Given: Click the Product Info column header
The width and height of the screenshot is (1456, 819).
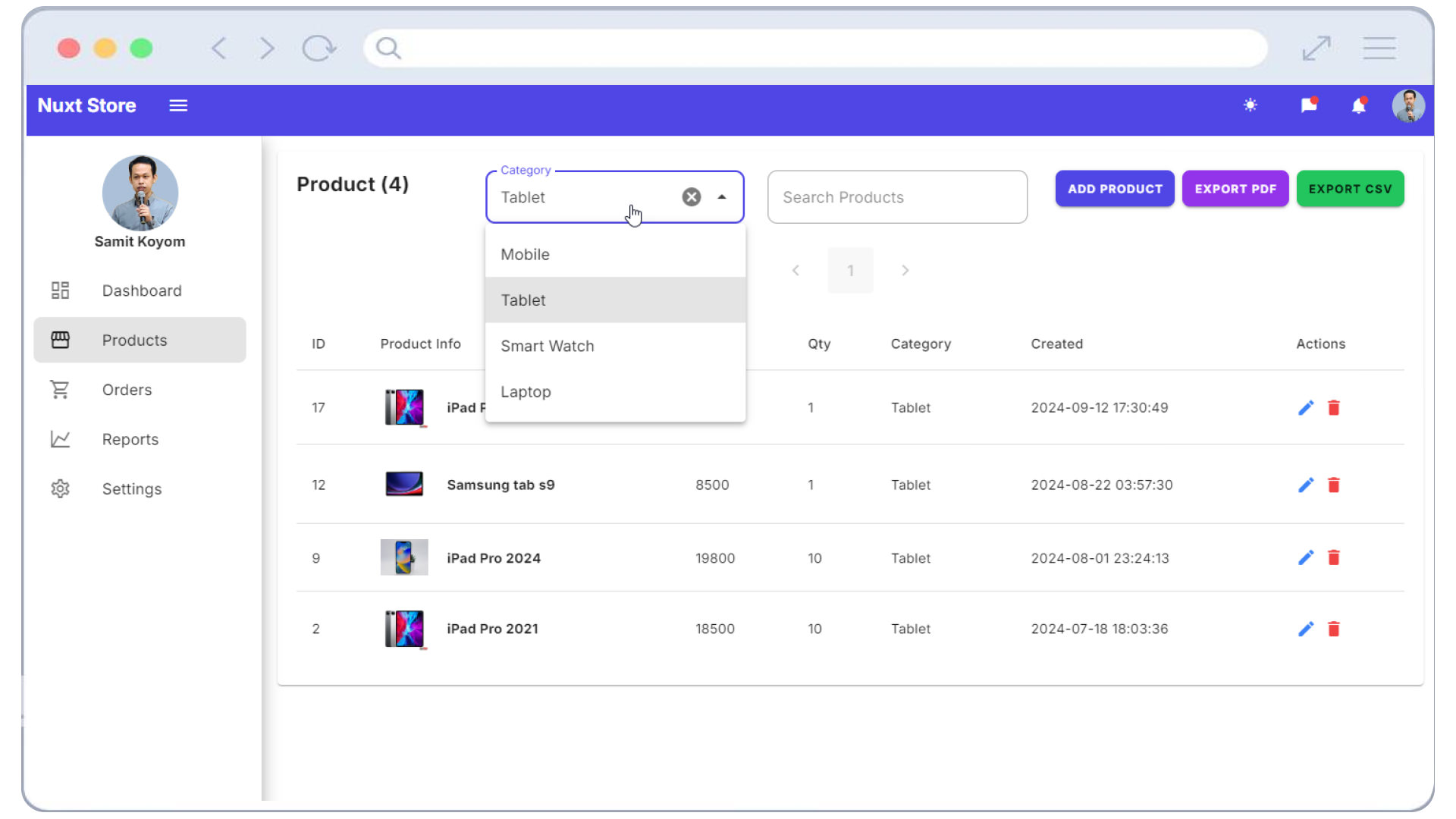Looking at the screenshot, I should click(420, 344).
